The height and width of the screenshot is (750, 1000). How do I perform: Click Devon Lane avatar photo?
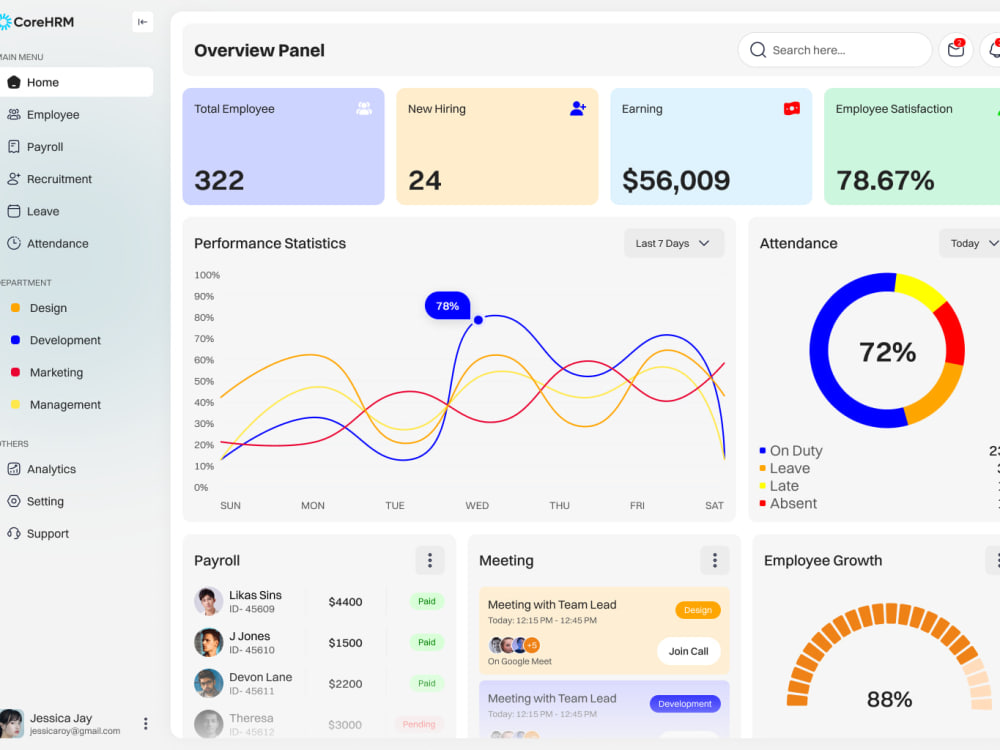tap(209, 683)
